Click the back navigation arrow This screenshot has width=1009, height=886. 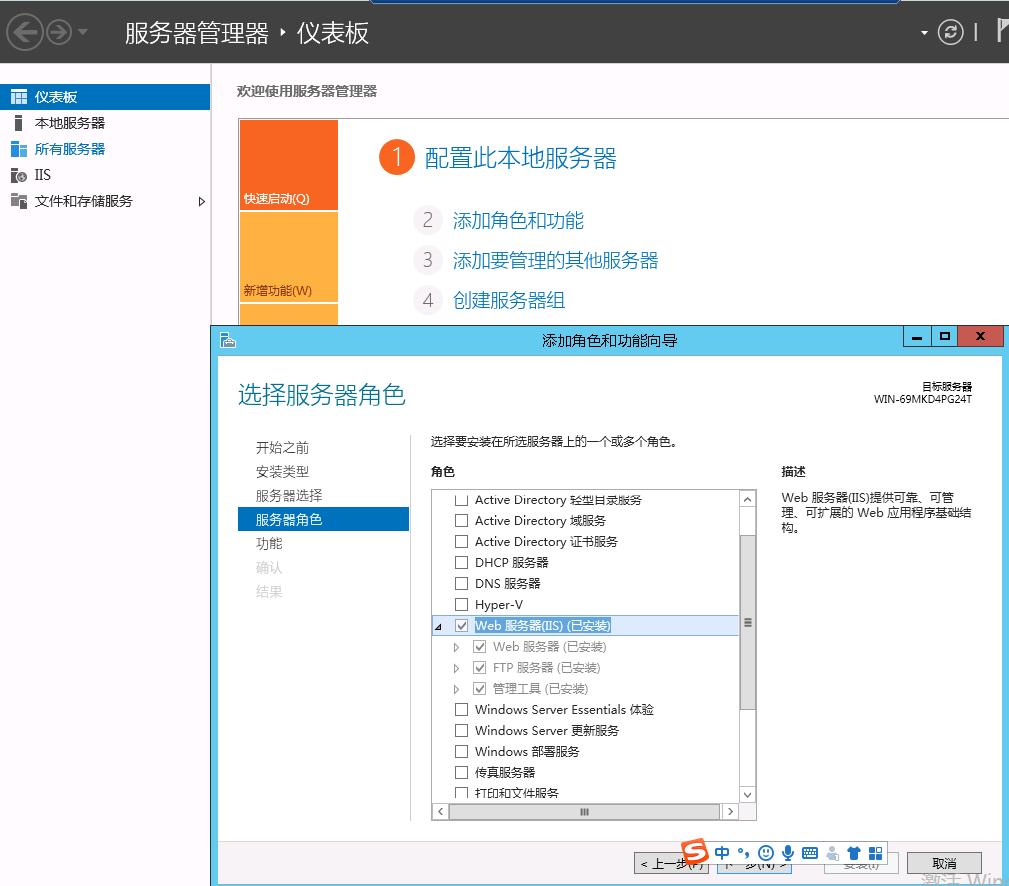(24, 31)
